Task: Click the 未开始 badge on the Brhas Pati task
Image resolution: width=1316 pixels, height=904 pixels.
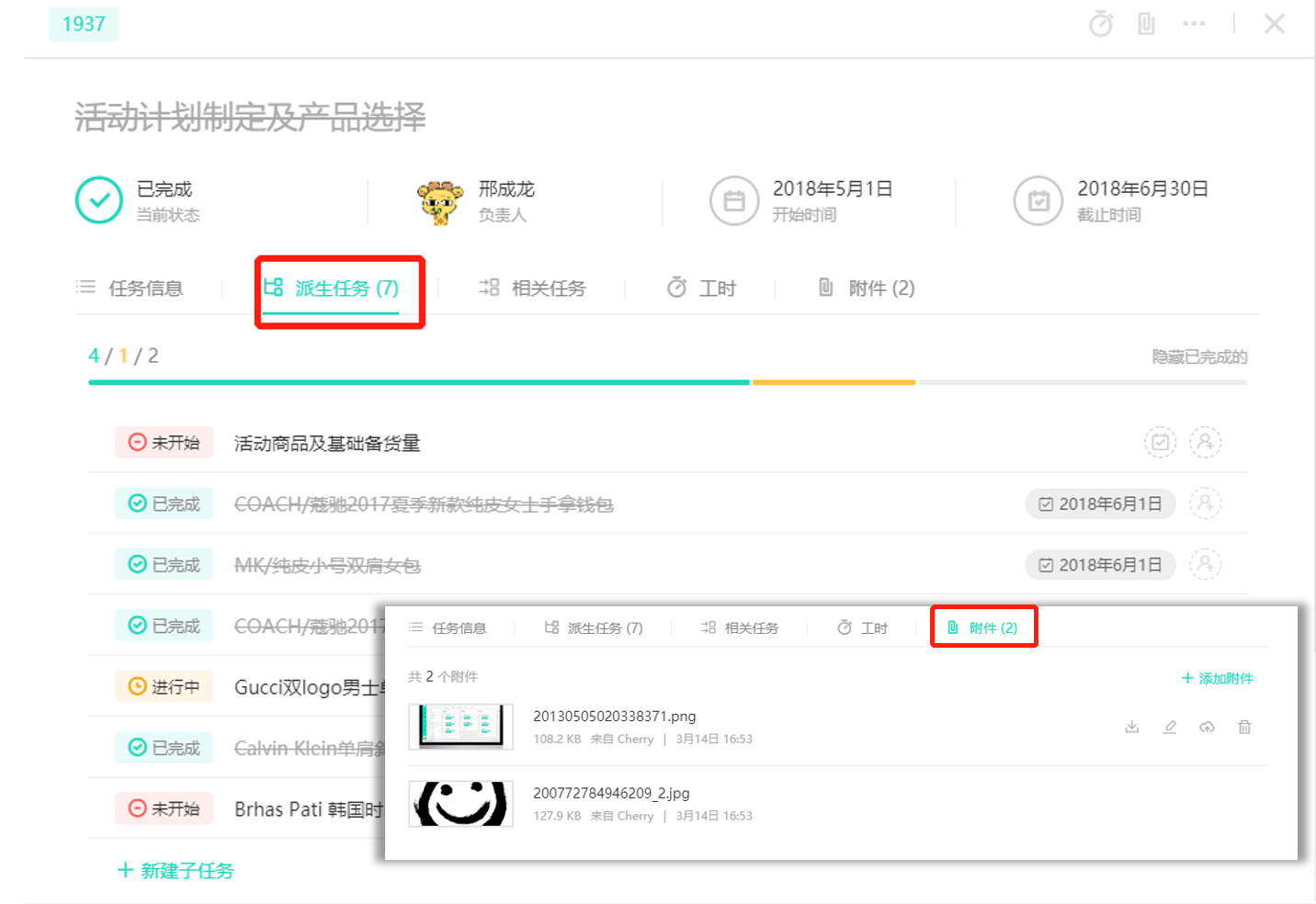Action: click(164, 808)
